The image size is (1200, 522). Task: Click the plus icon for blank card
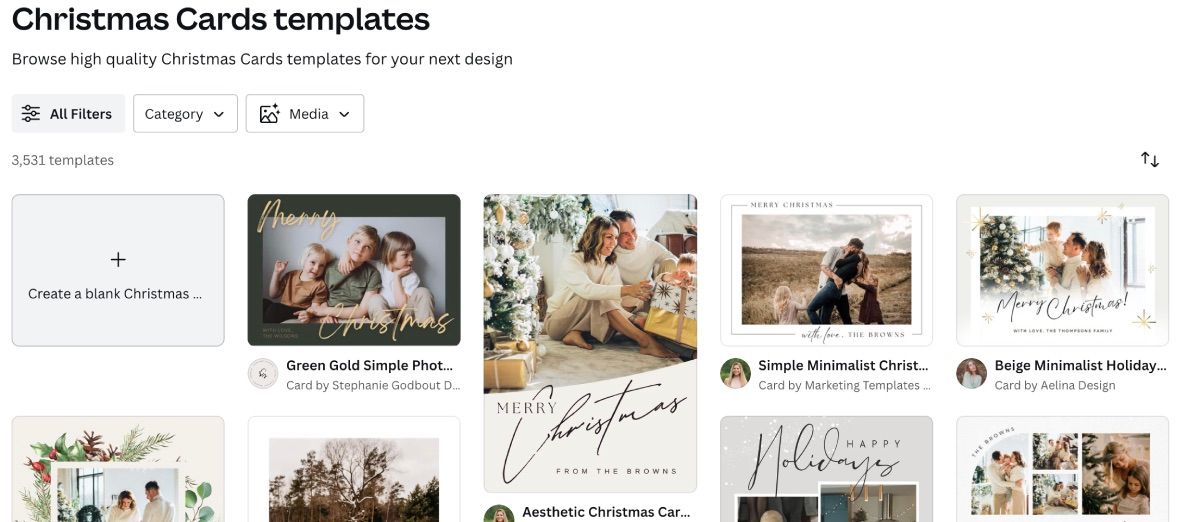118,260
